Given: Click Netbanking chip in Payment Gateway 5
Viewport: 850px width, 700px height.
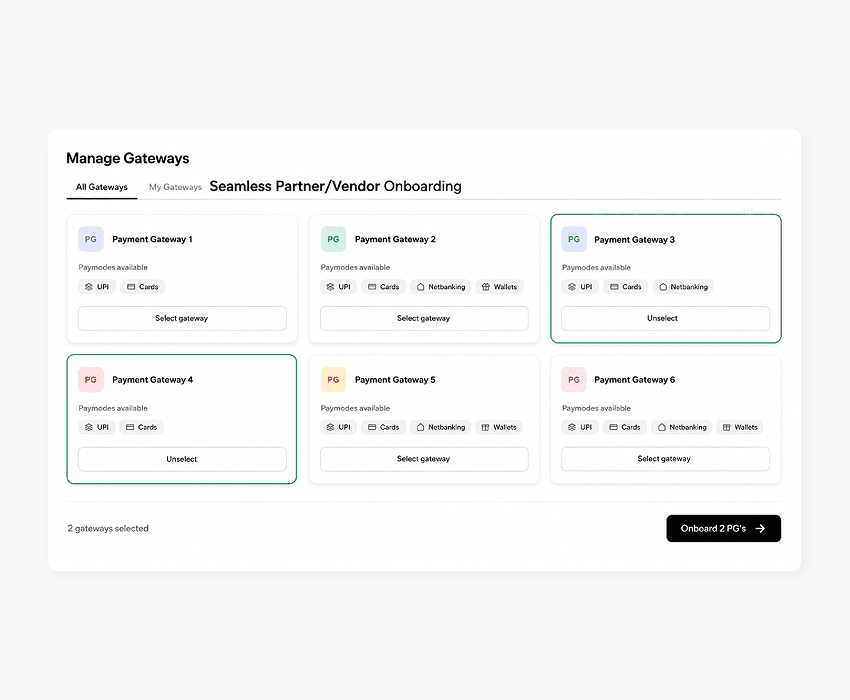Looking at the screenshot, I should coord(441,427).
